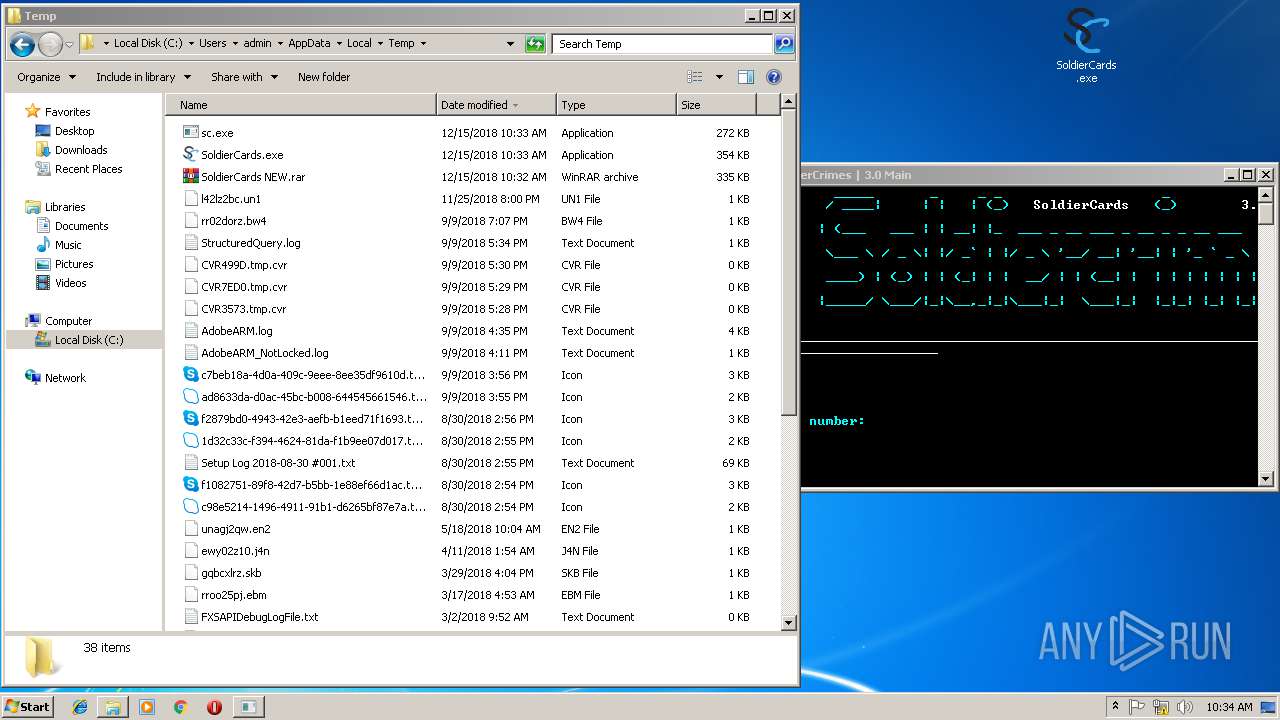Open the view options dropdown arrow
The height and width of the screenshot is (720, 1280).
pyautogui.click(x=719, y=77)
